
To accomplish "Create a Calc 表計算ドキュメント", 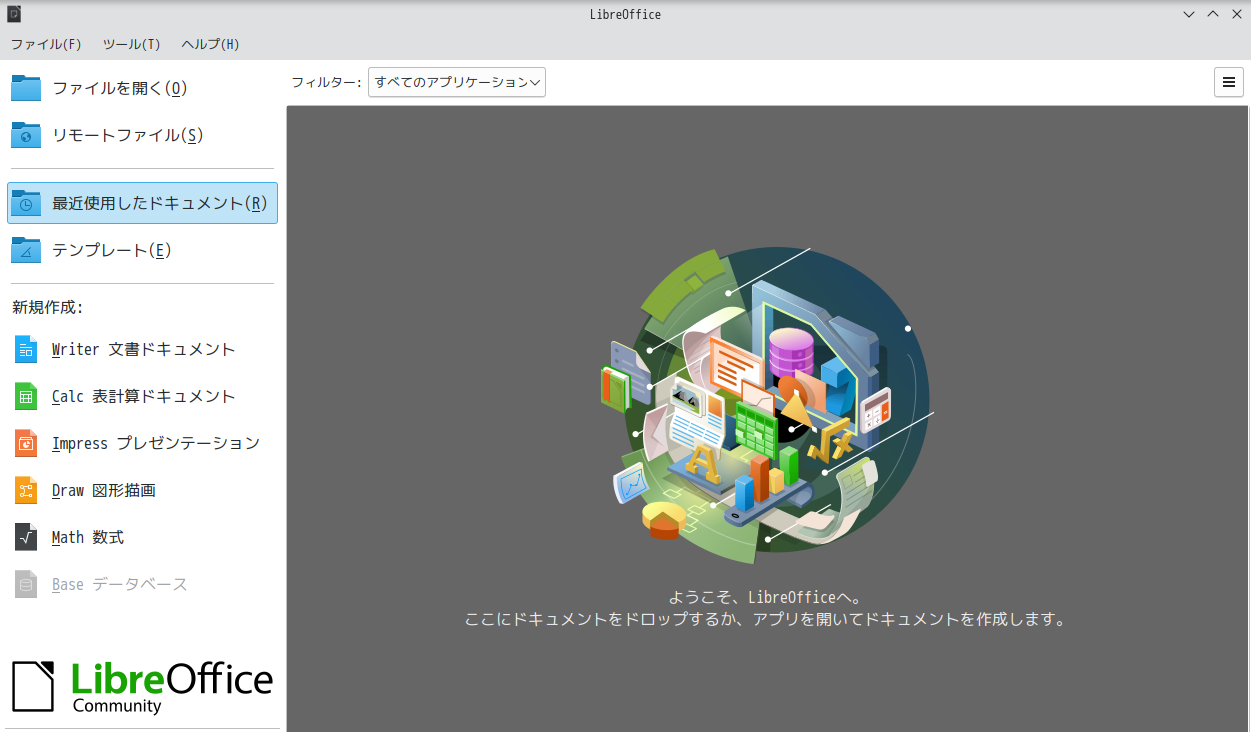I will click(x=141, y=396).
